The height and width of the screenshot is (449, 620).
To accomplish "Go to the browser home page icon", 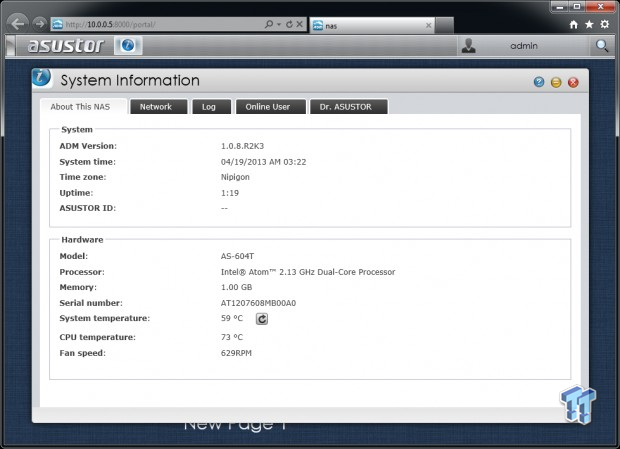I will (x=573, y=25).
